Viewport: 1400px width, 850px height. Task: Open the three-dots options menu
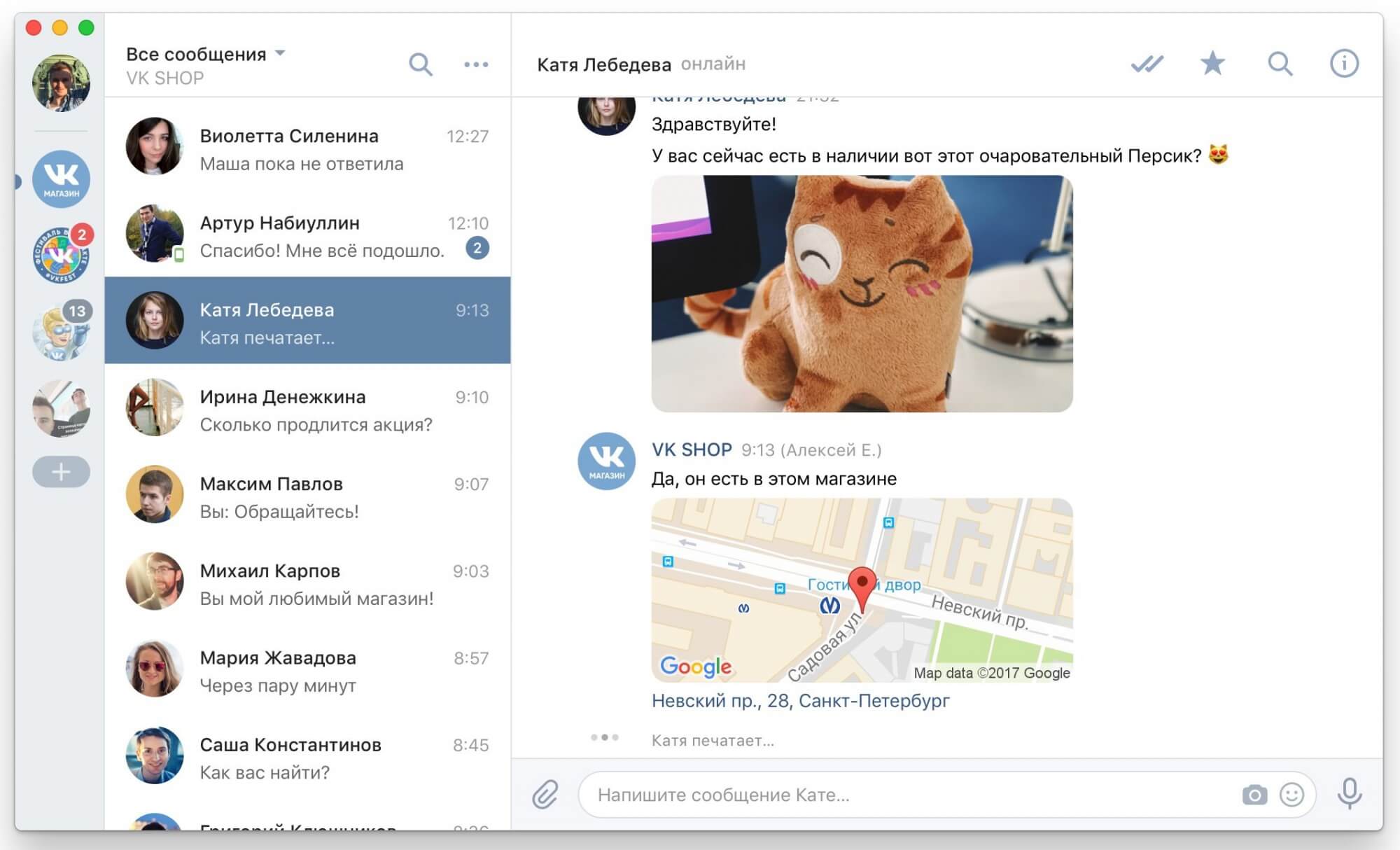tap(476, 64)
